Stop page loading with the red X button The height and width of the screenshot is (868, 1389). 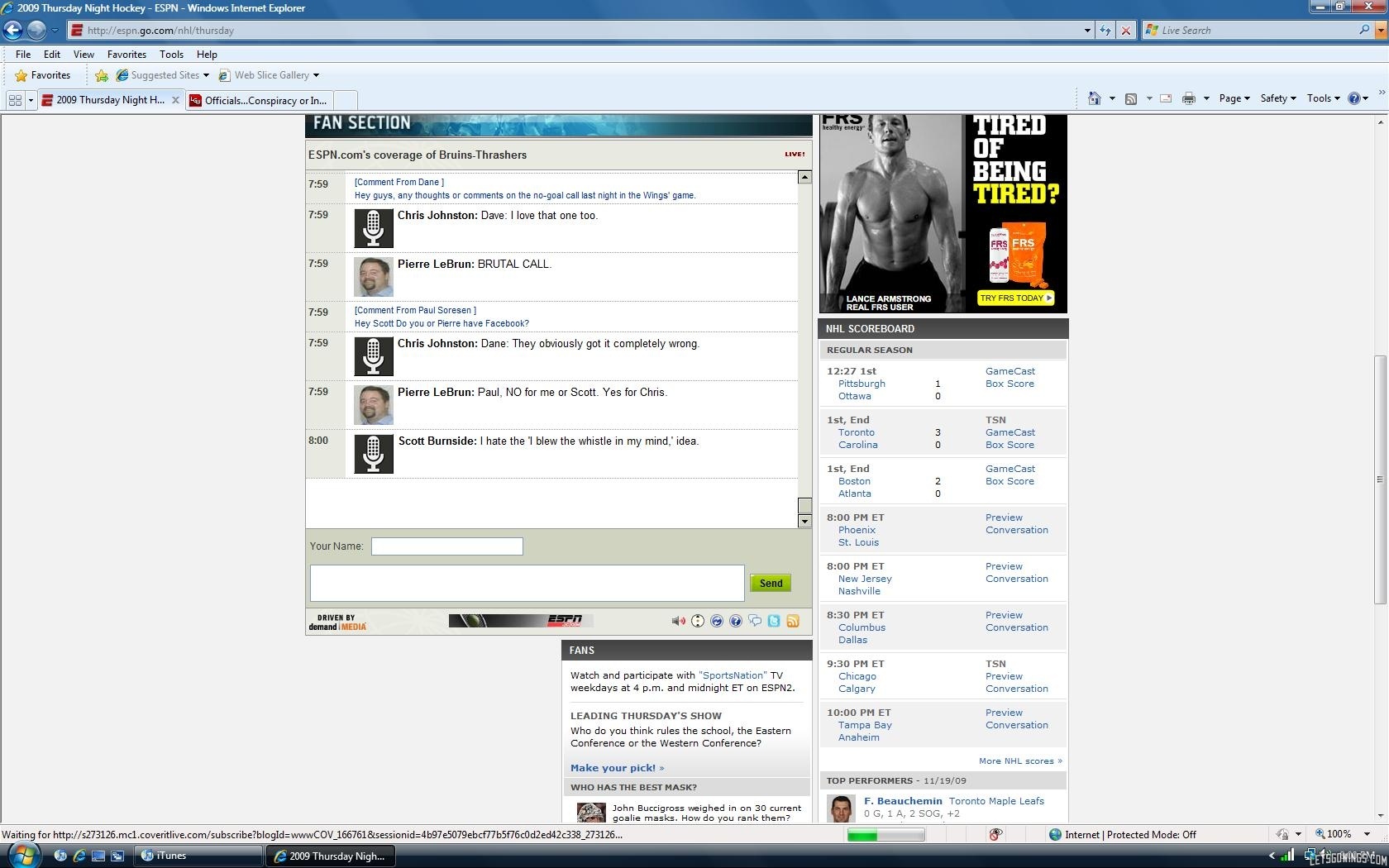tap(1125, 31)
